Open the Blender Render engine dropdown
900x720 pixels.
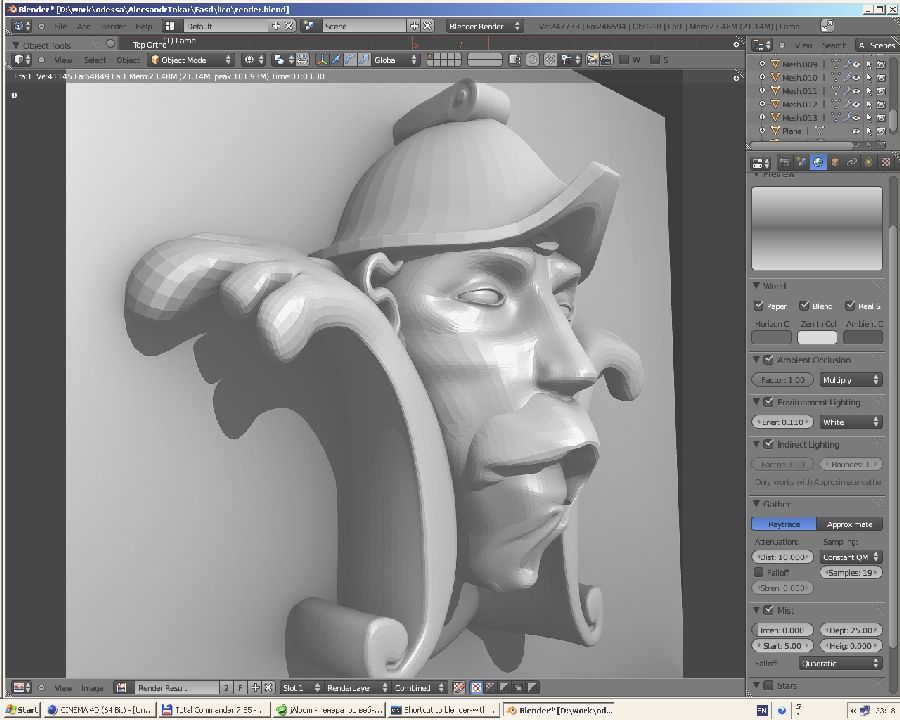point(484,26)
